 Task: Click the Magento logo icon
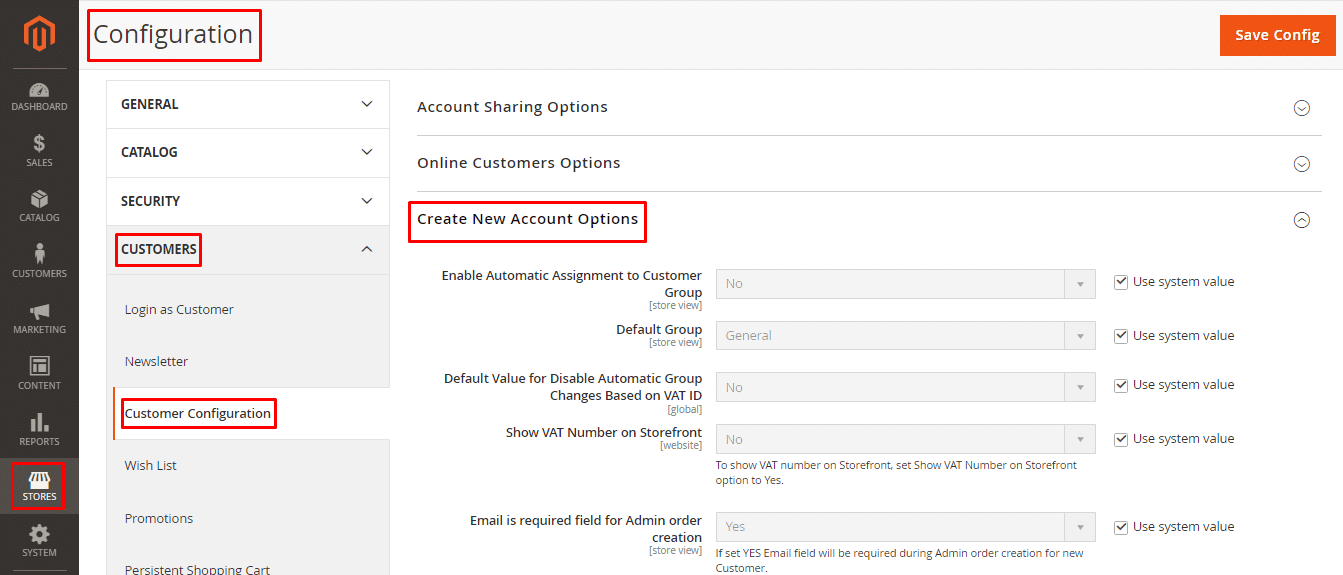coord(39,34)
